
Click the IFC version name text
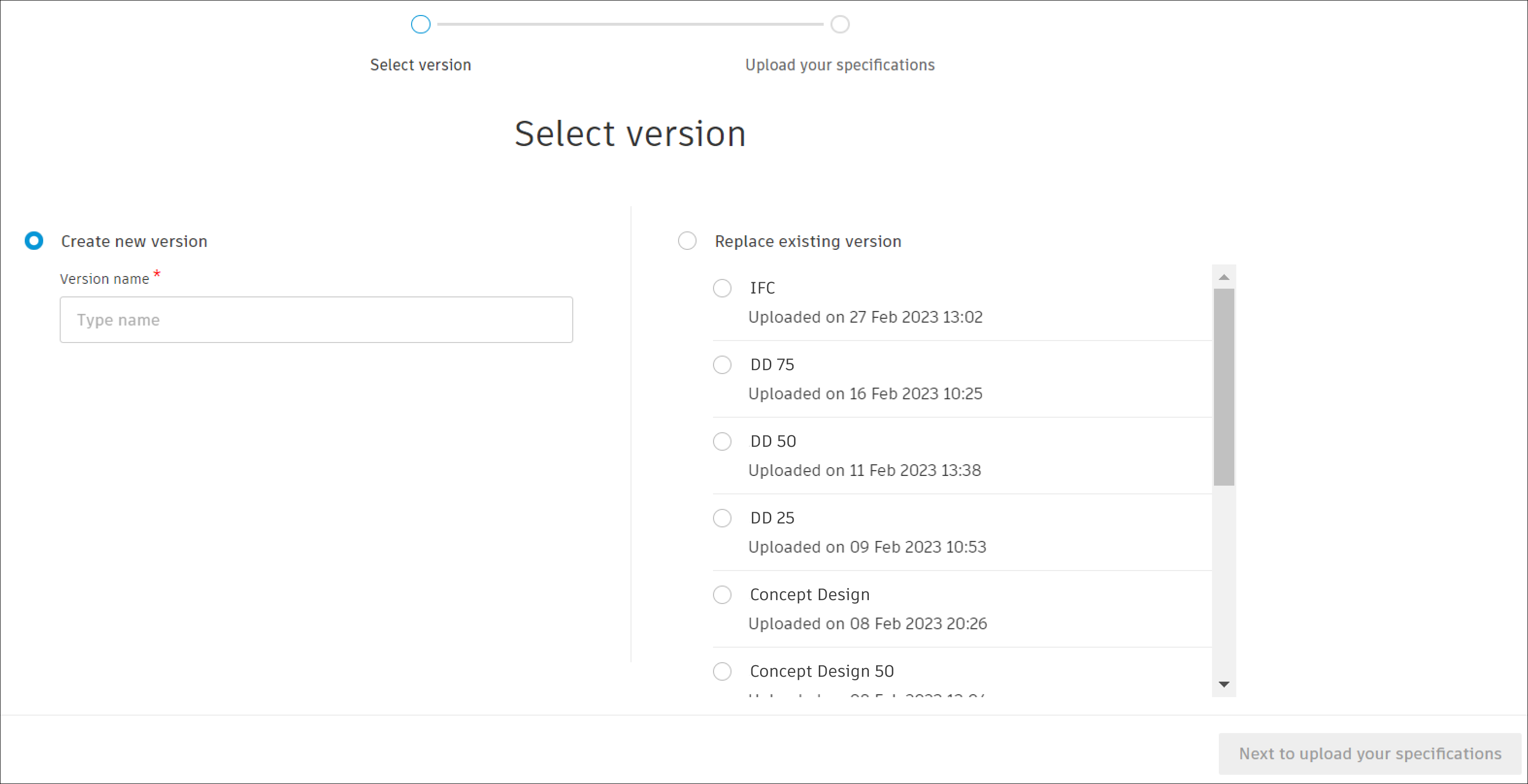point(762,288)
